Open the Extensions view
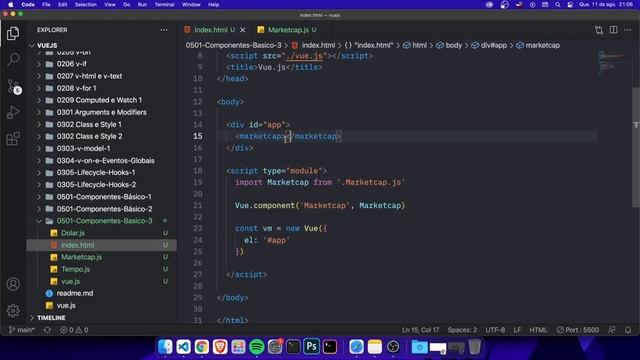The width and height of the screenshot is (640, 360). (x=13, y=138)
